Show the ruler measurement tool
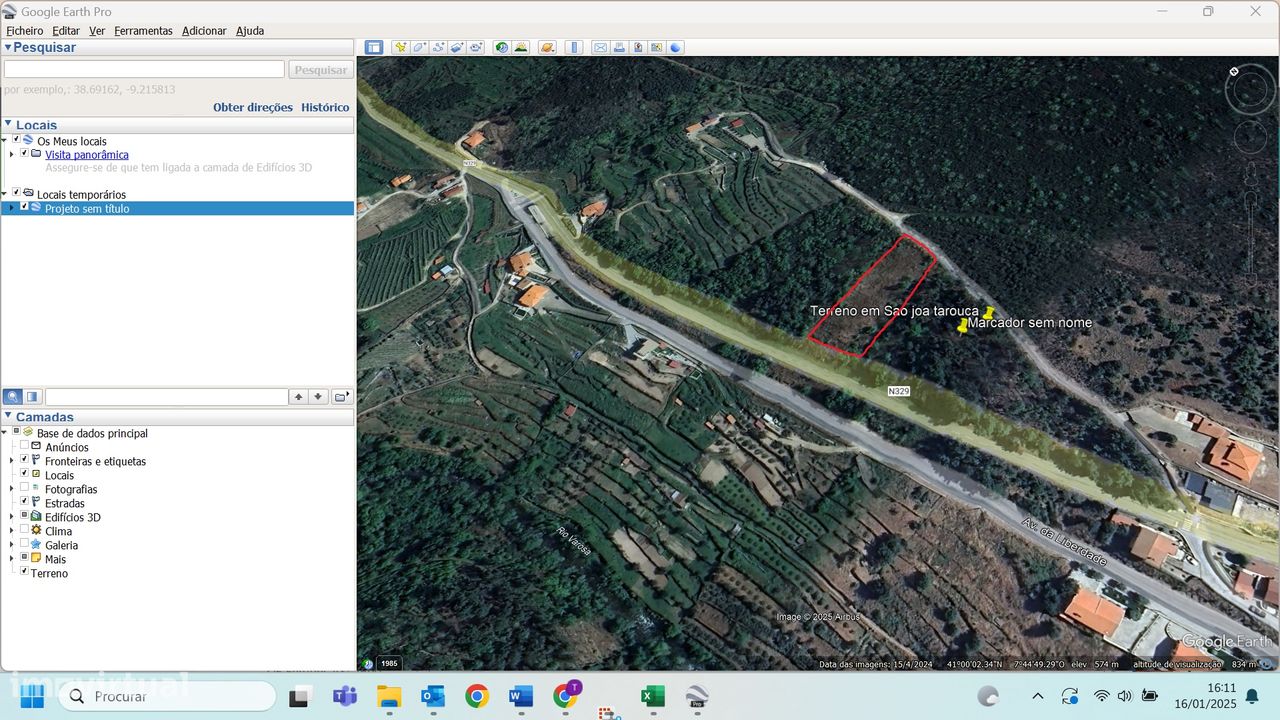Screen dimensions: 1280x720 574,47
